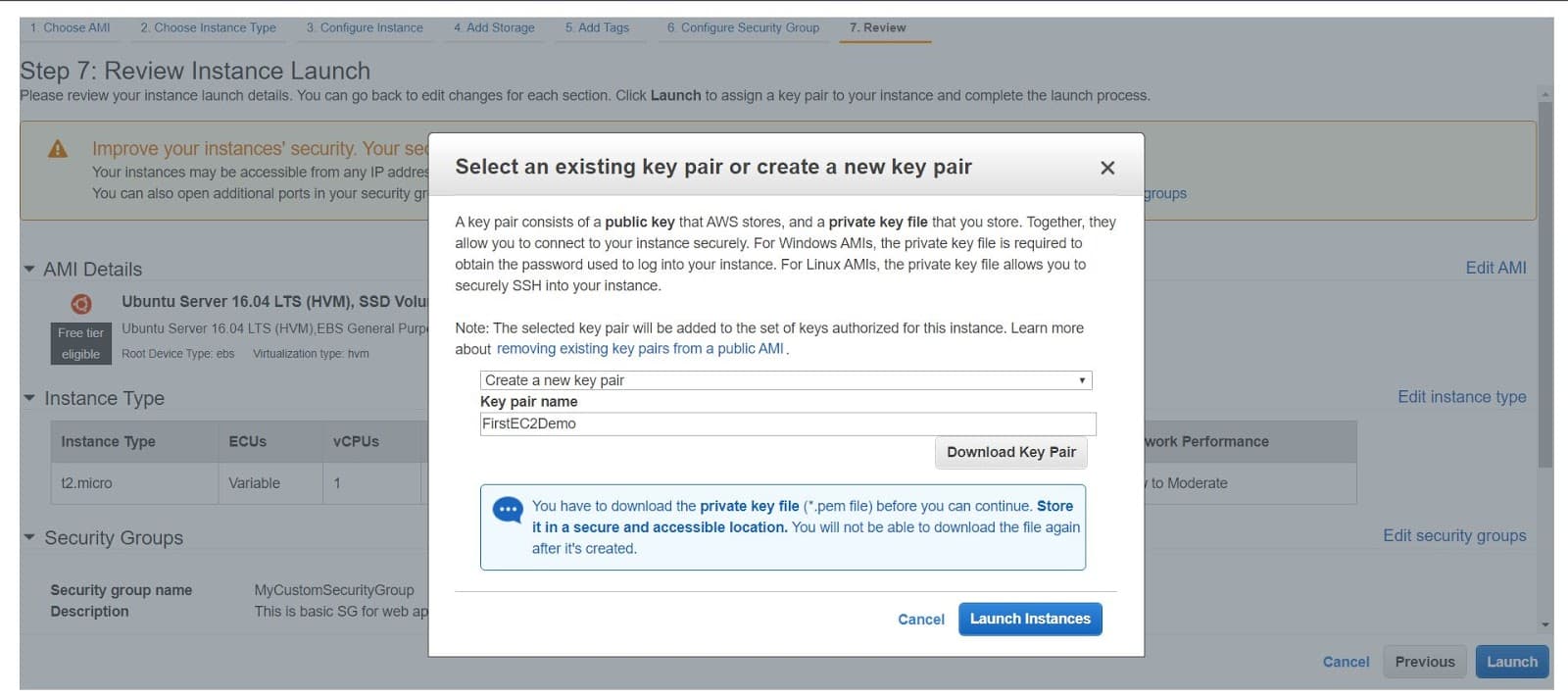The height and width of the screenshot is (698, 1568).
Task: Click the blue chat bubble info icon
Action: tap(507, 510)
